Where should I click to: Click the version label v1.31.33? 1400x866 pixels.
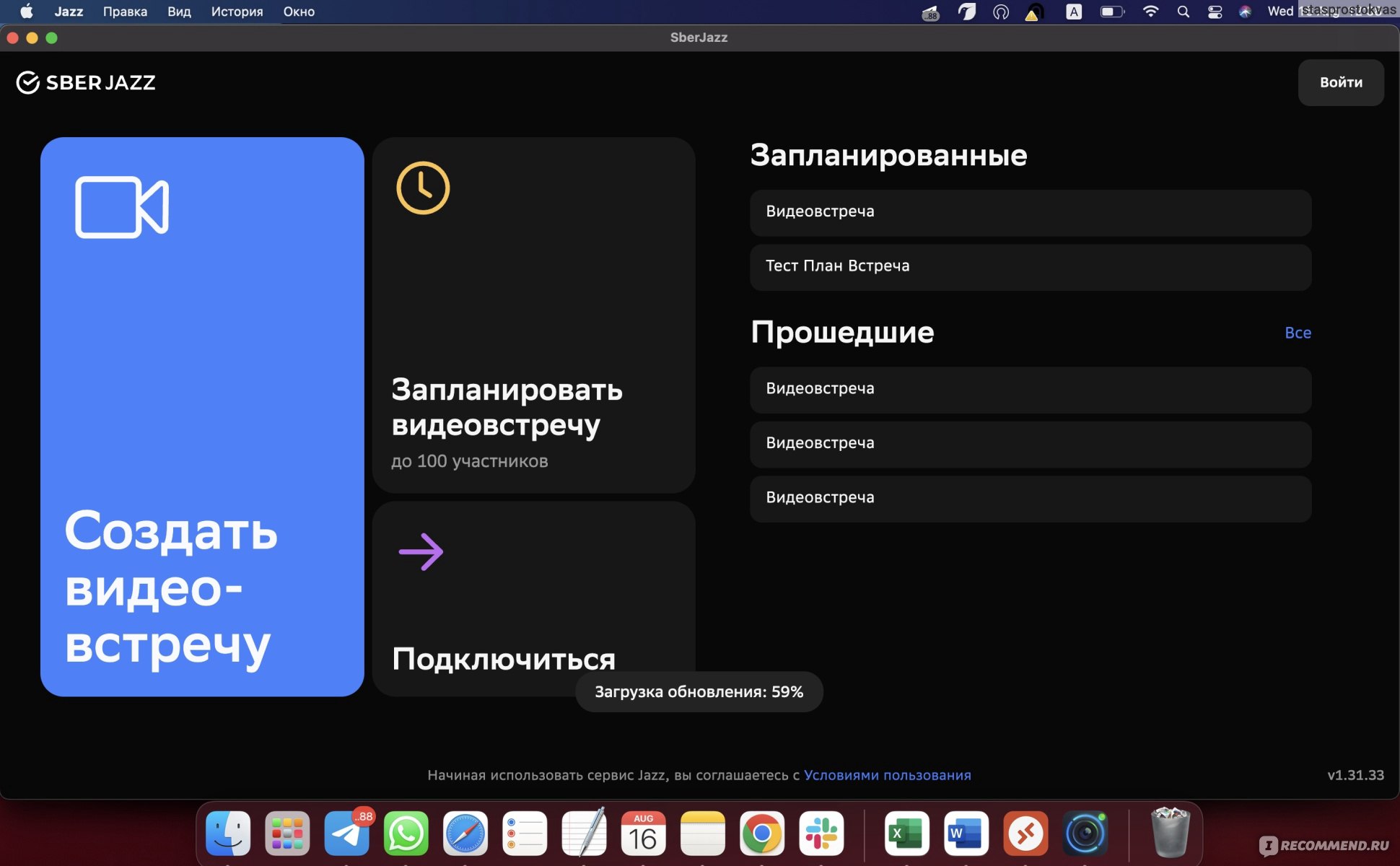pyautogui.click(x=1355, y=775)
